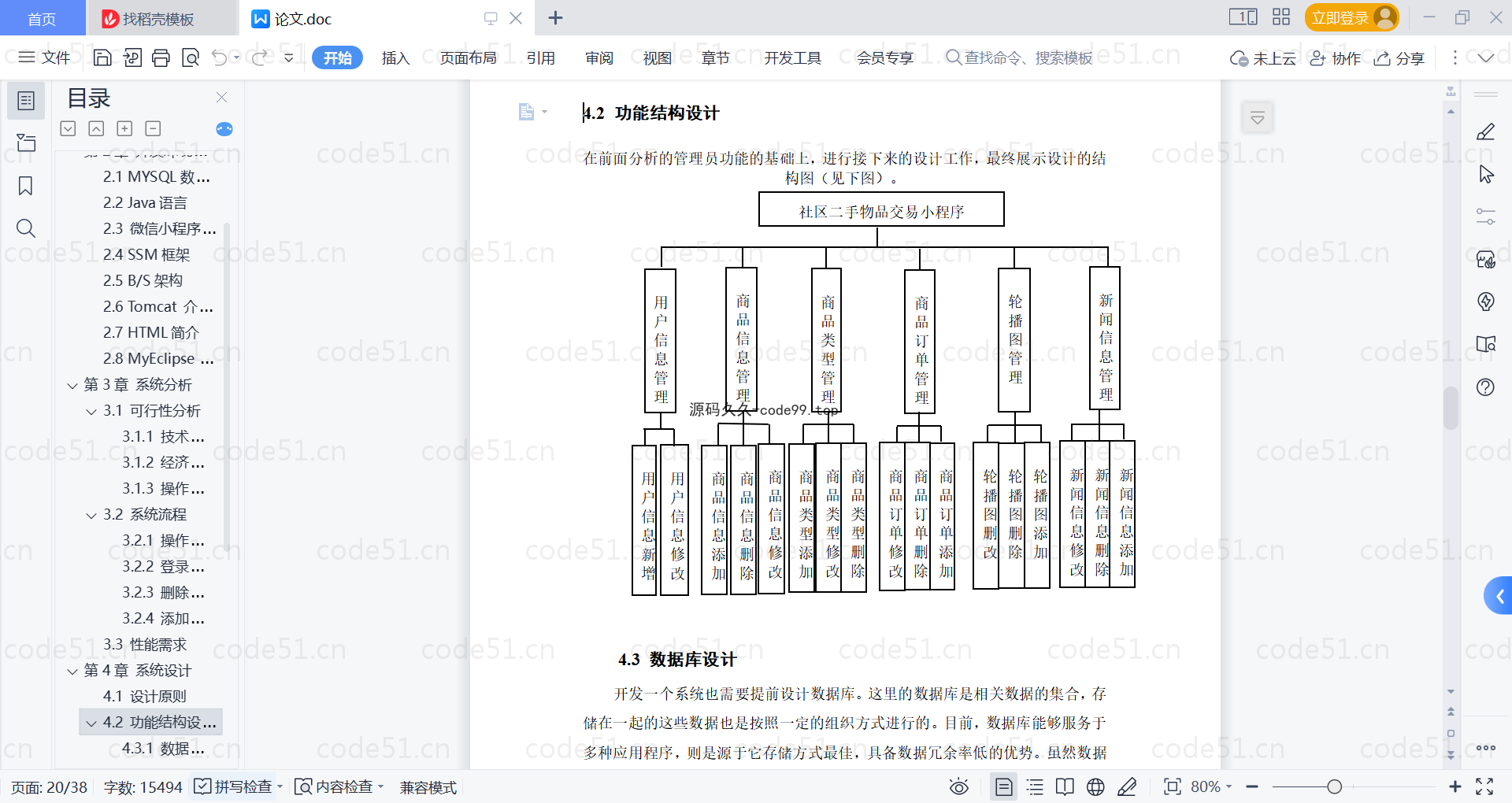
Task: Expand all outline levels icon
Action: tap(69, 128)
